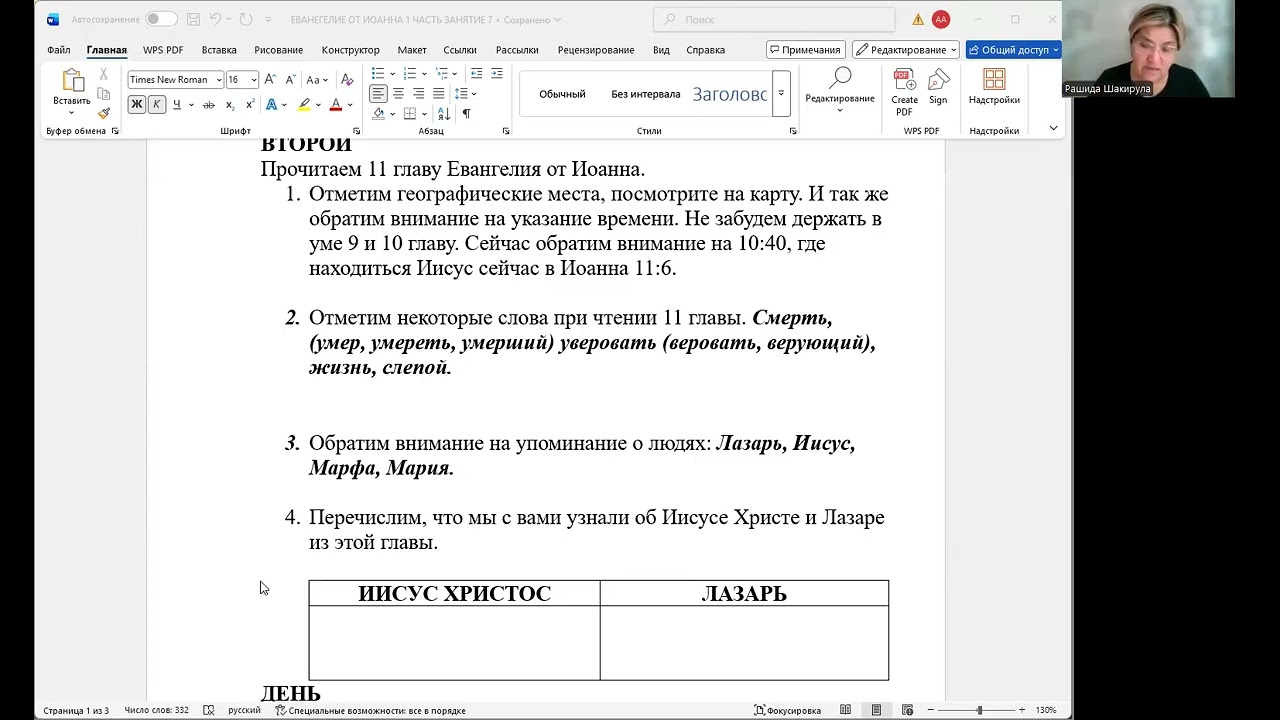Viewport: 1280px width, 720px height.
Task: Click the Примечания comments button
Action: (x=805, y=50)
